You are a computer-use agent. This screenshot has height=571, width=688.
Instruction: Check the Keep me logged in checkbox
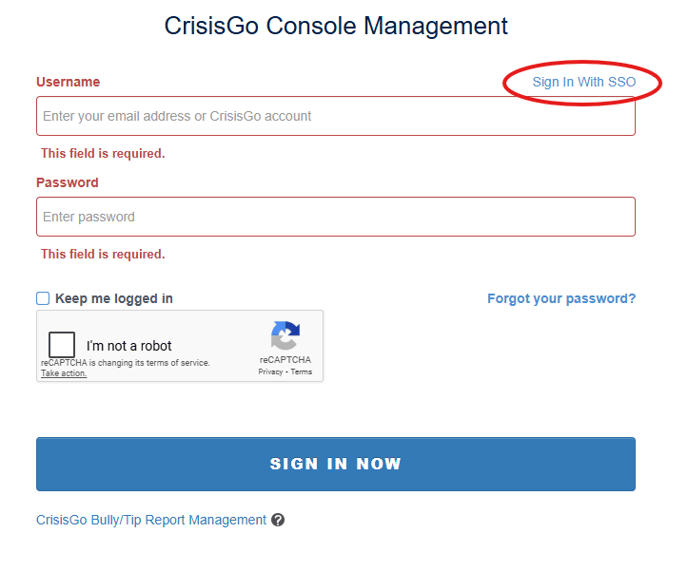[x=43, y=298]
